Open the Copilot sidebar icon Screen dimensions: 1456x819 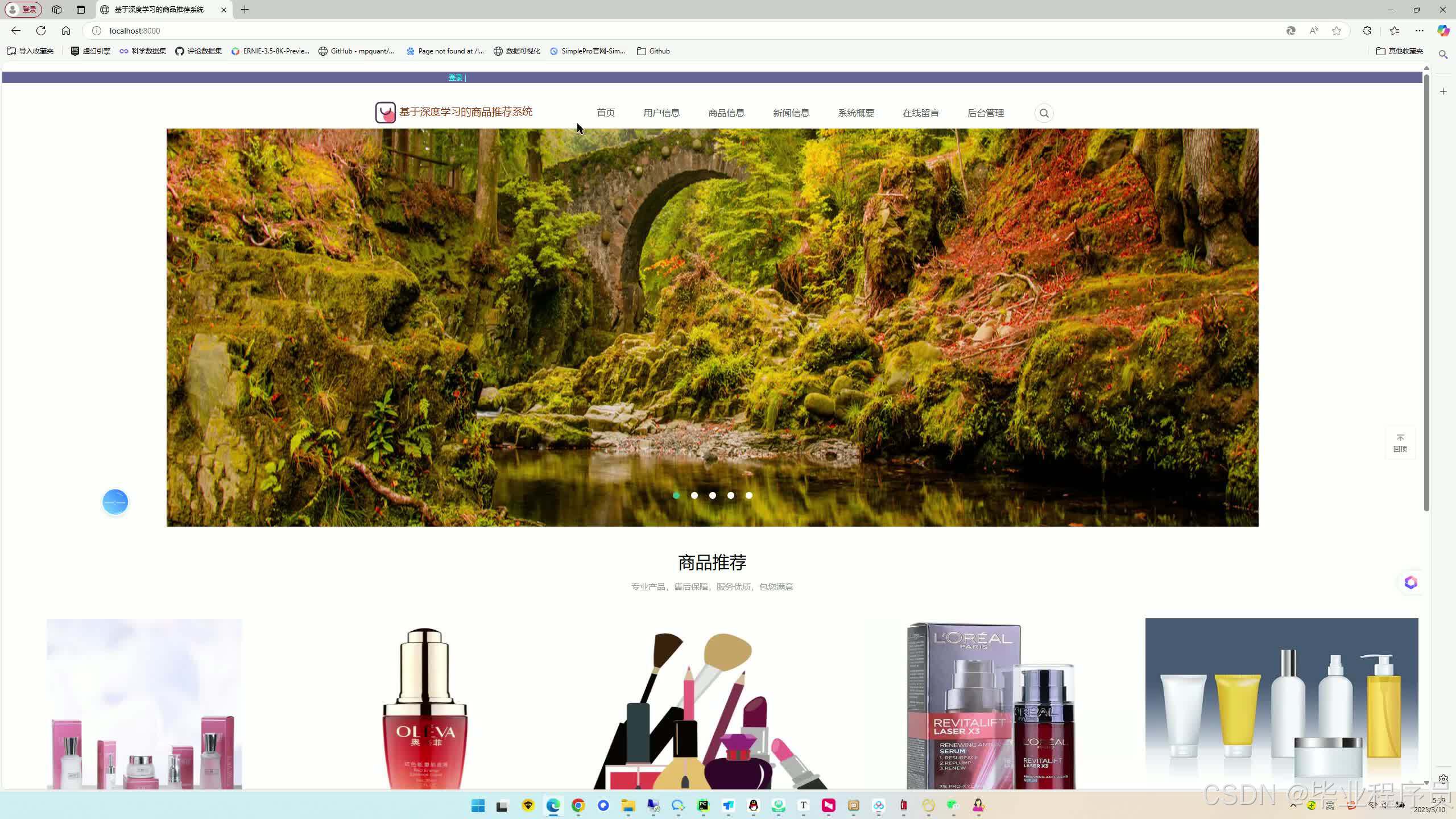pyautogui.click(x=1443, y=31)
